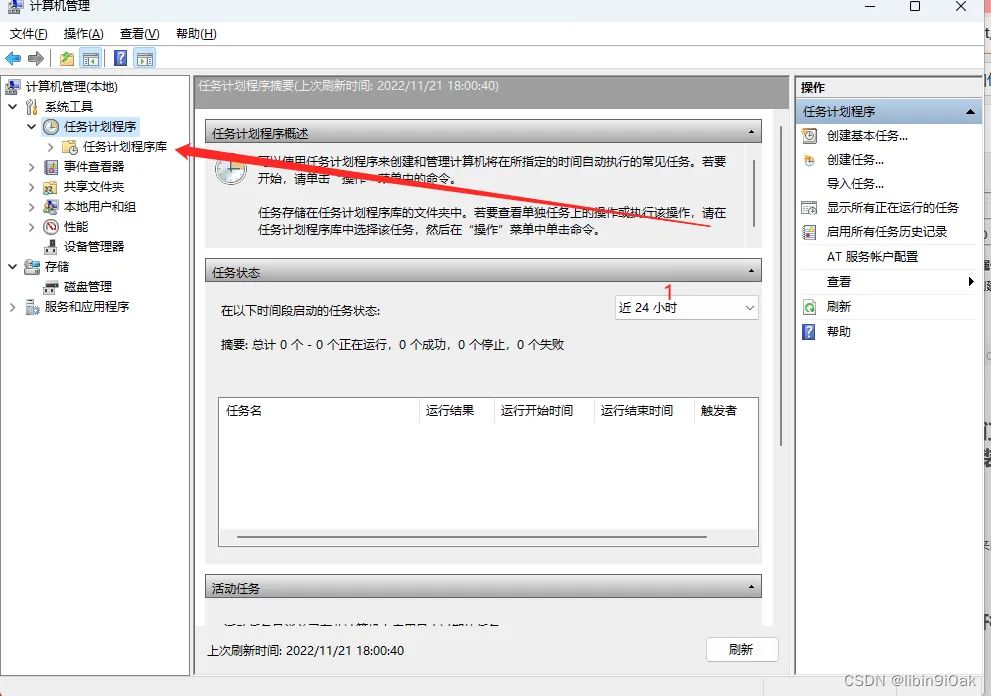Viewport: 991px width, 696px height.
Task: Click the green 刷新 icon in actions pane
Action: [x=809, y=307]
